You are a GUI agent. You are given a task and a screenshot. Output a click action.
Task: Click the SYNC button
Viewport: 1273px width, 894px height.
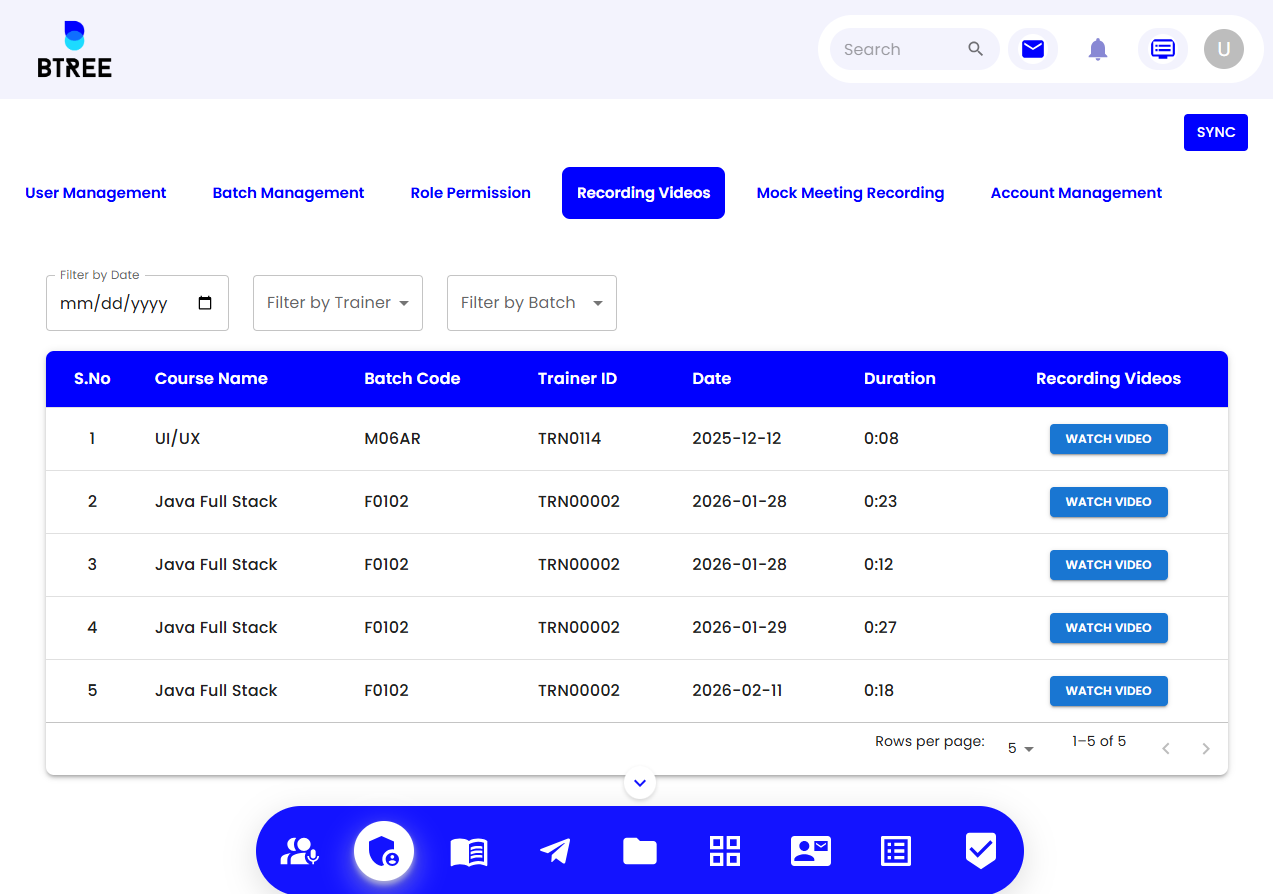(x=1216, y=132)
